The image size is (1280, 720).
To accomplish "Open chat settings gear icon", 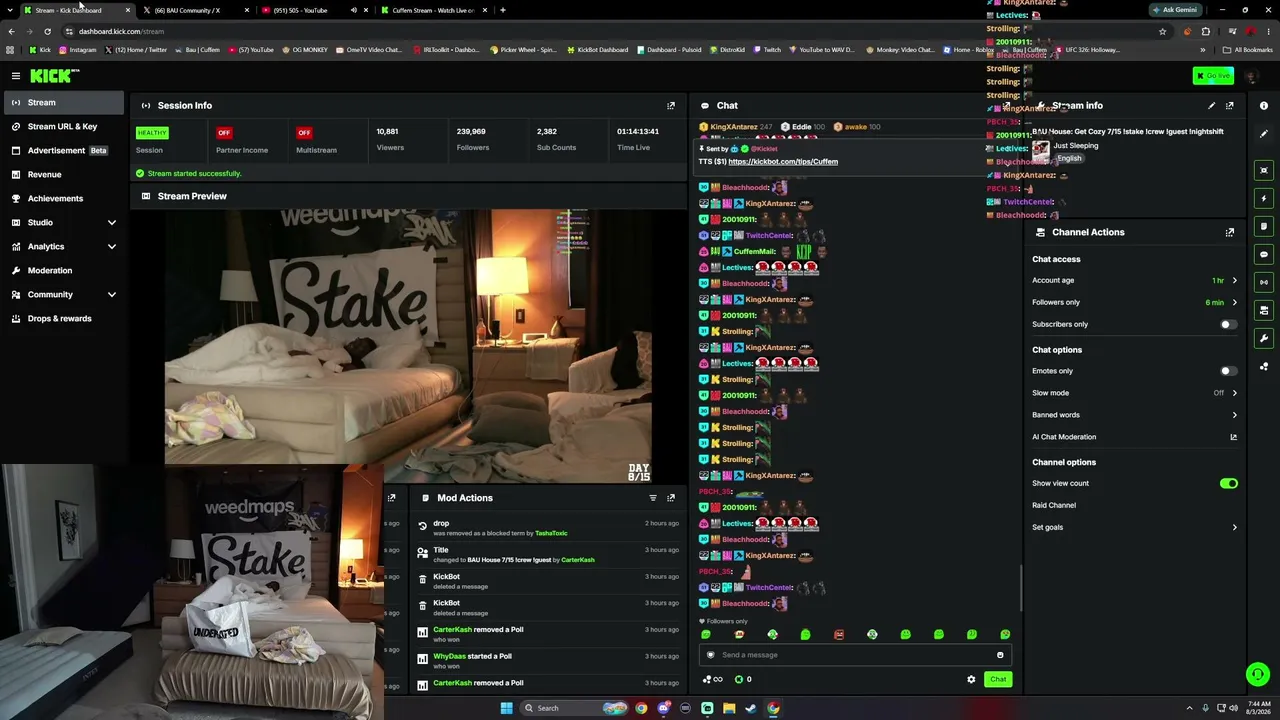I will click(x=971, y=680).
